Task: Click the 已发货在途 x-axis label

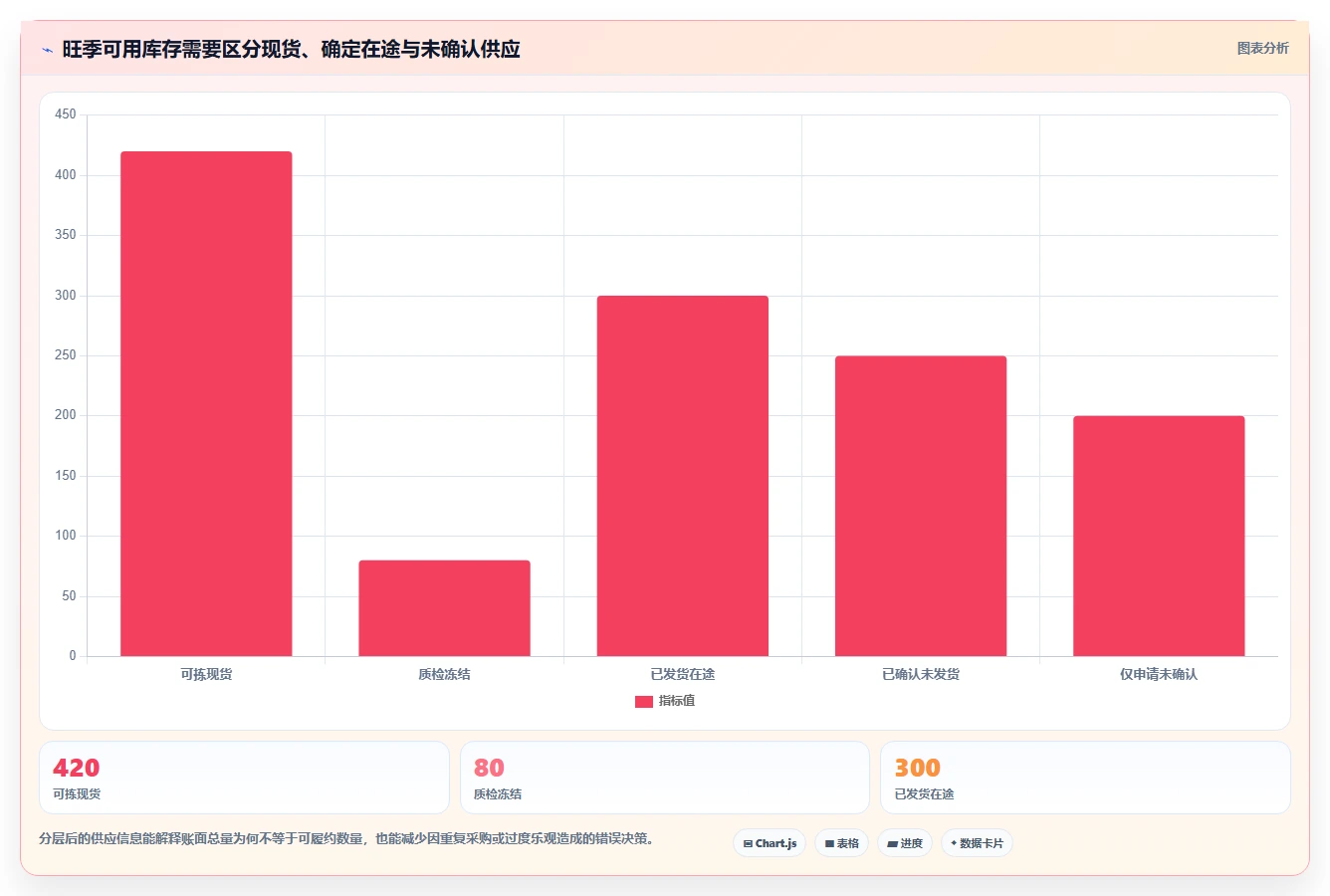Action: [682, 674]
